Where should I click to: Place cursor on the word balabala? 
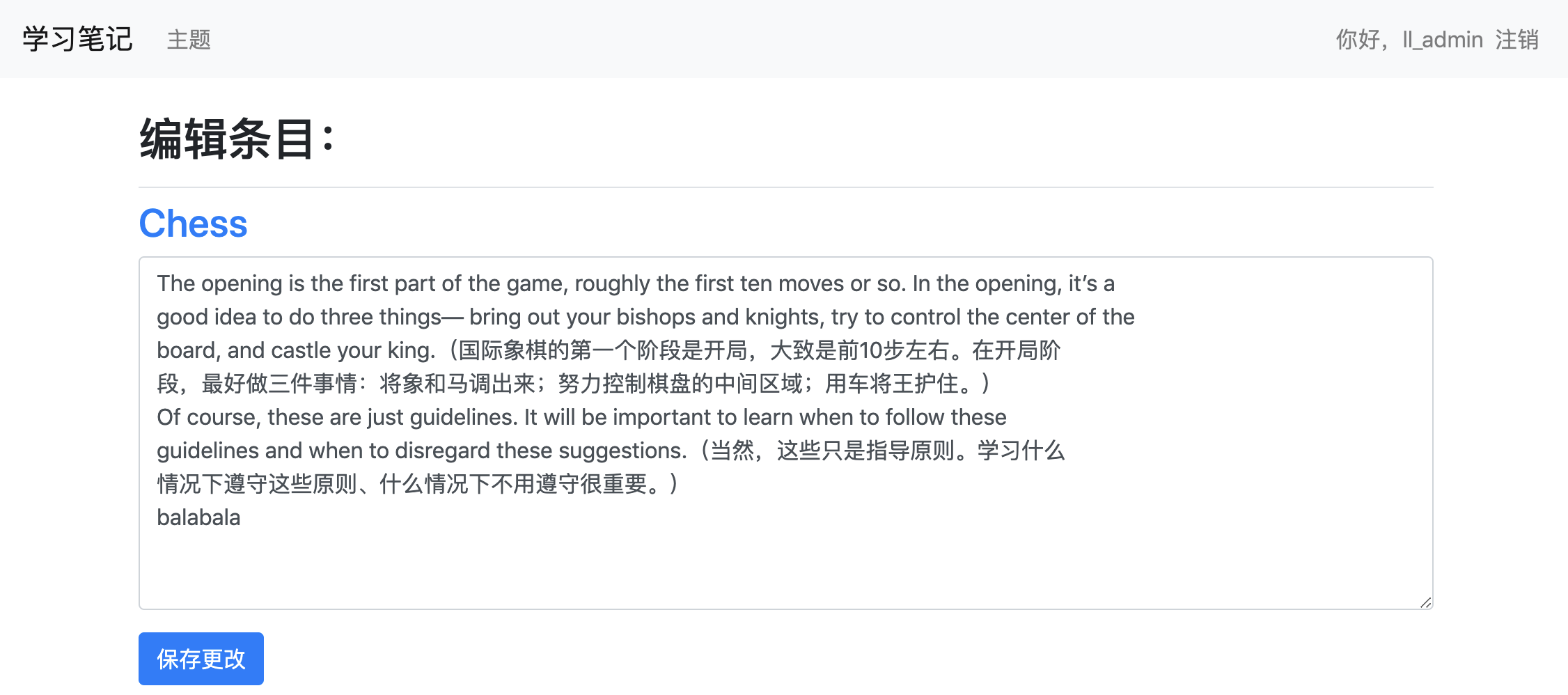click(198, 517)
